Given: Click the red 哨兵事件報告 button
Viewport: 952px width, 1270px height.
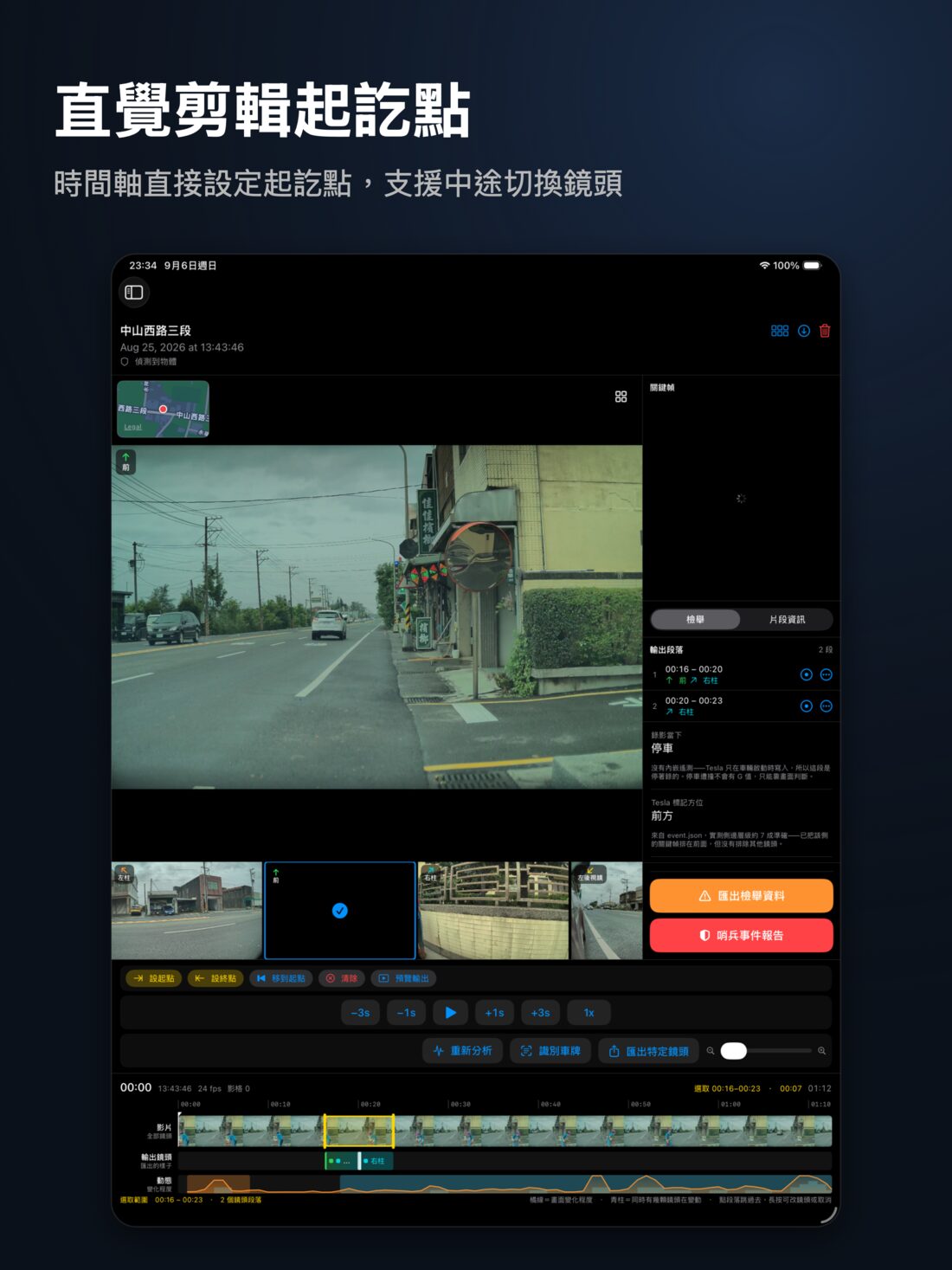Looking at the screenshot, I should coord(742,936).
